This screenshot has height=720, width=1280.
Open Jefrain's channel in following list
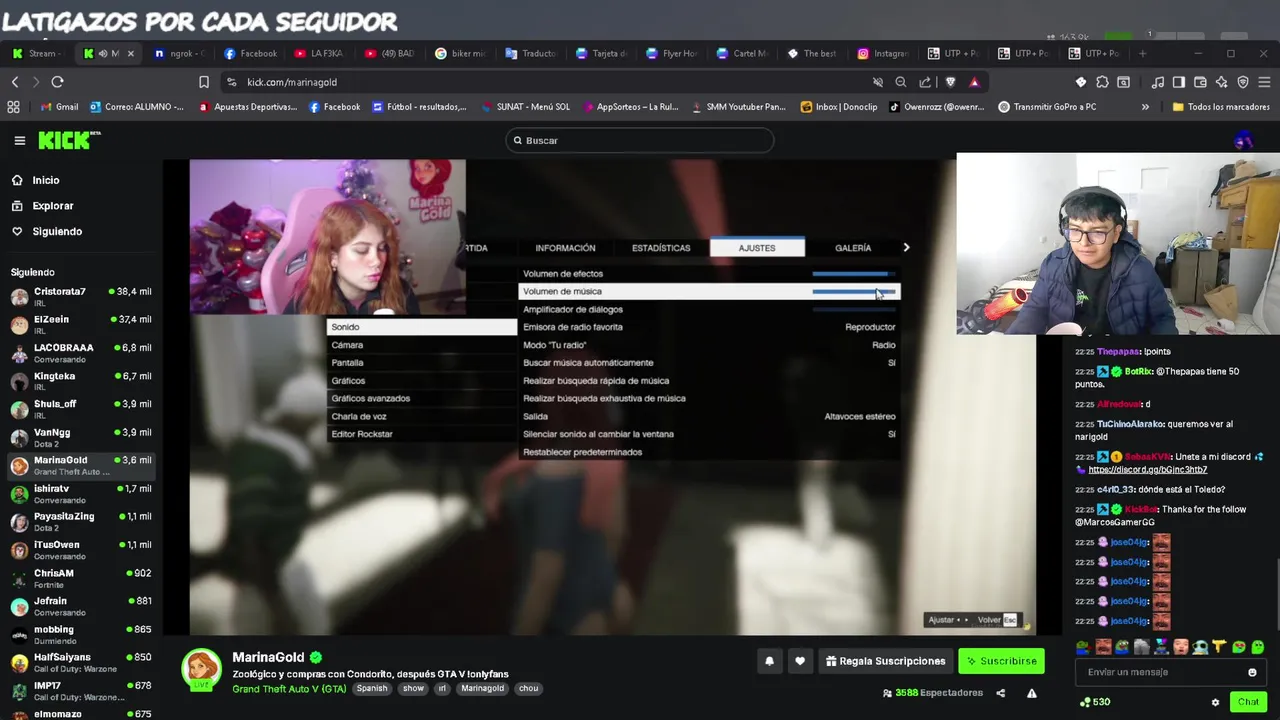click(x=80, y=606)
